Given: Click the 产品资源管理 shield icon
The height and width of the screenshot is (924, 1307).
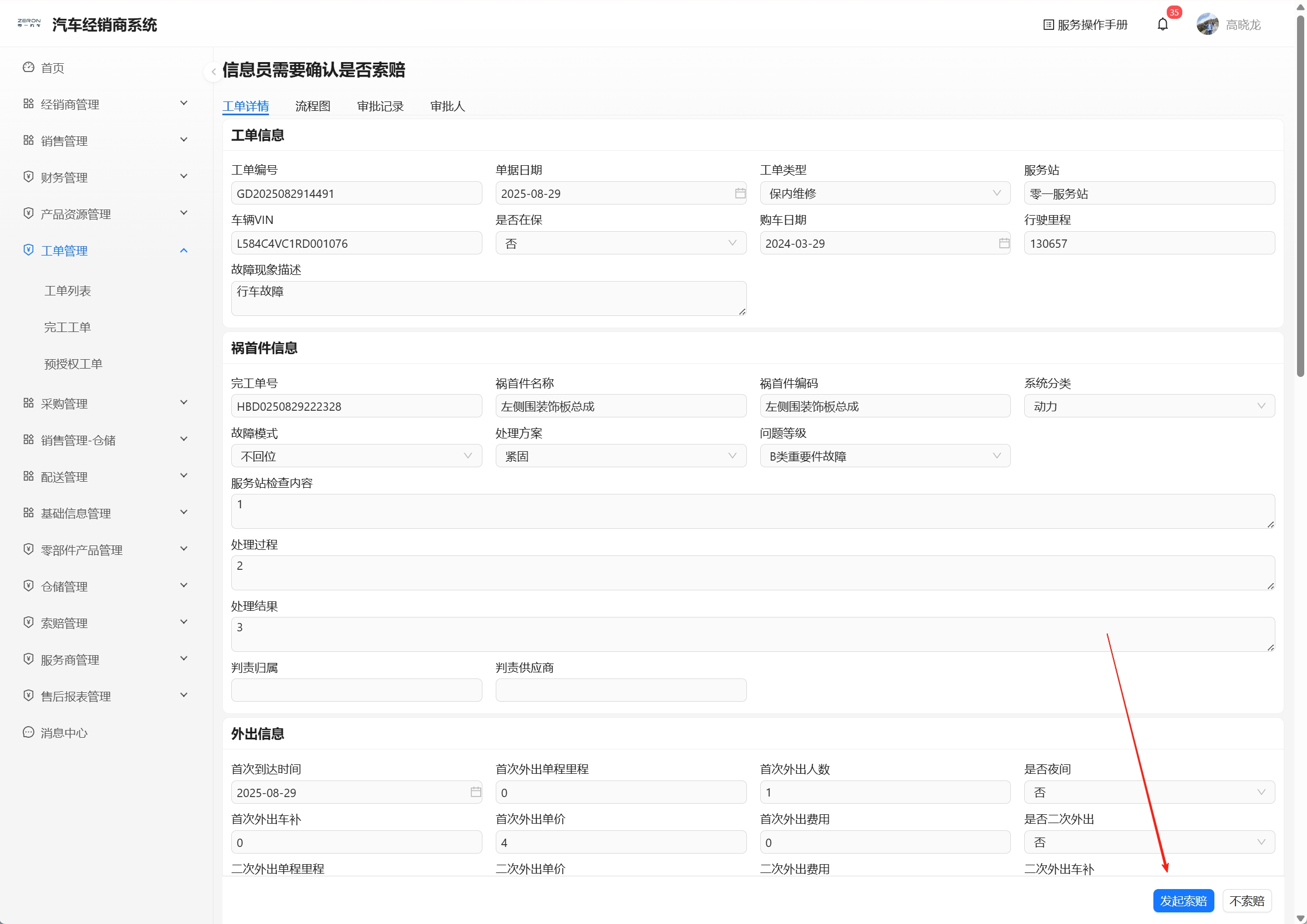Looking at the screenshot, I should click(28, 213).
